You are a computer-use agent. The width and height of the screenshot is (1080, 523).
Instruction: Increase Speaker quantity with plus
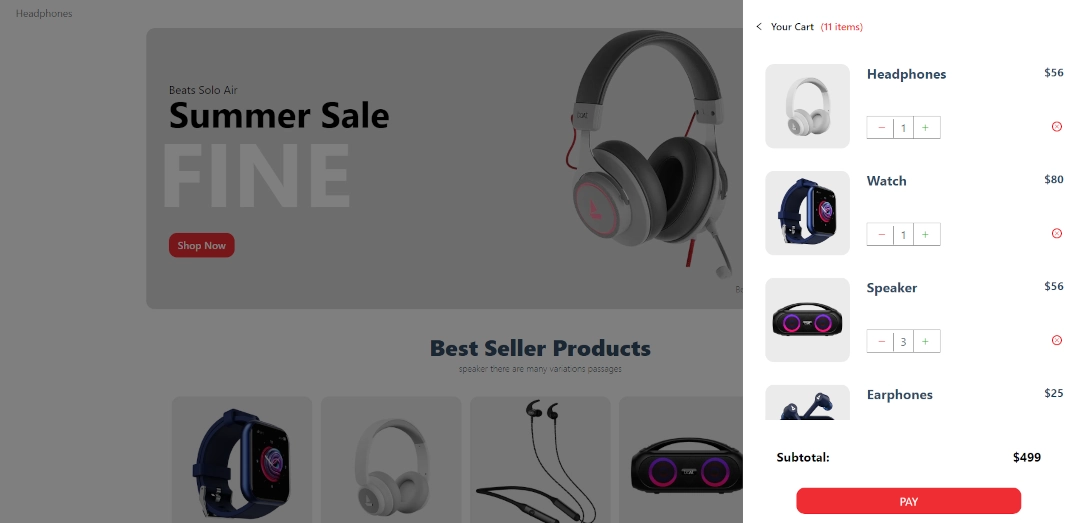(926, 341)
